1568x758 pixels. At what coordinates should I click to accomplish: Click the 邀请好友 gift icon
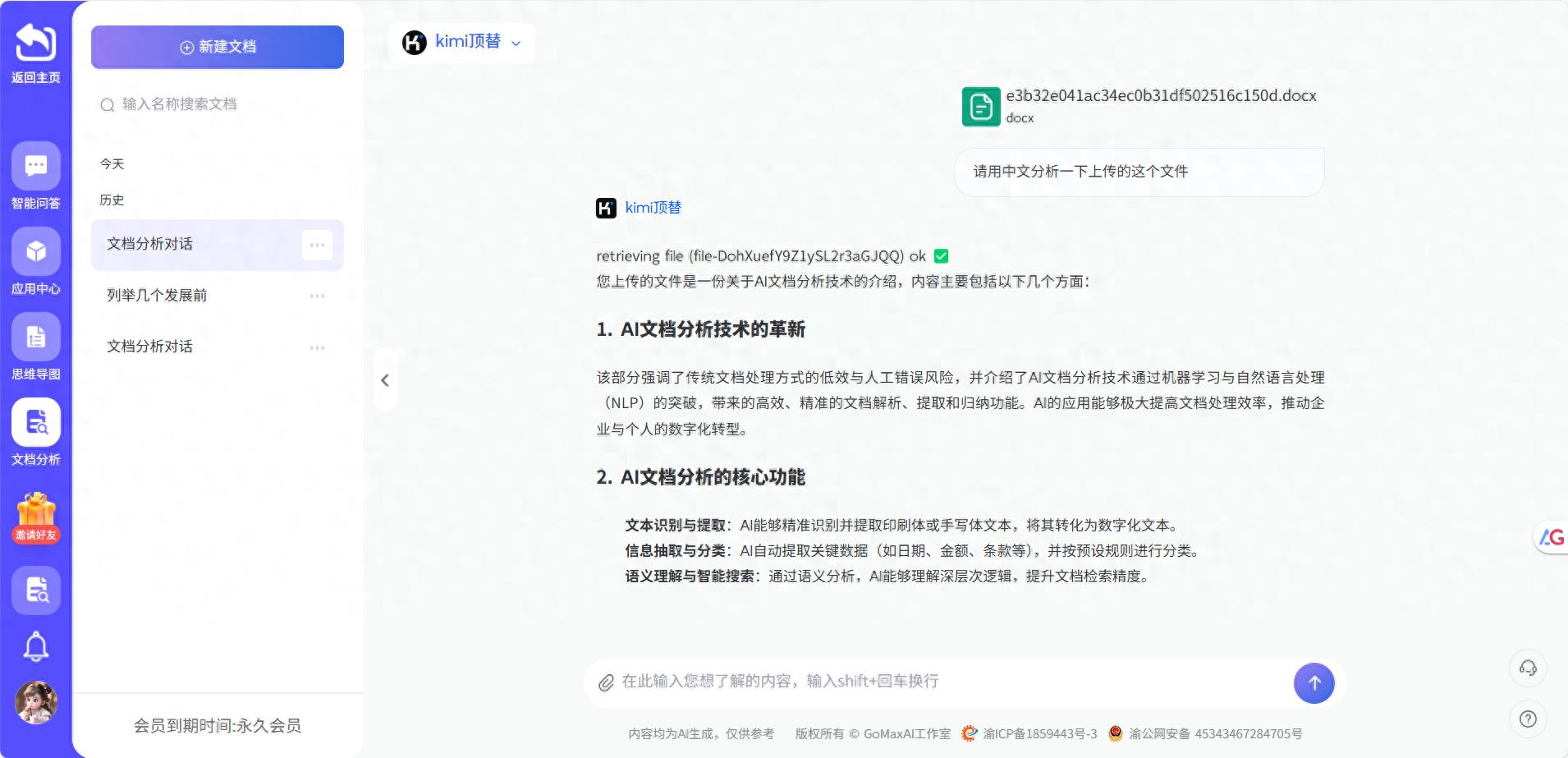(35, 517)
